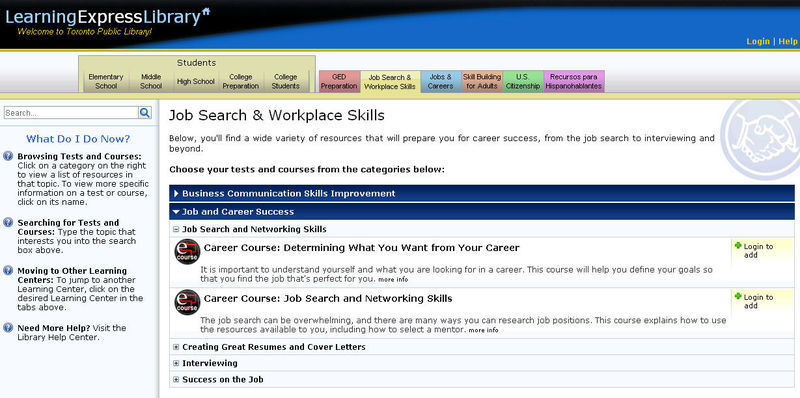Expand the Success on the Job subsection
This screenshot has width=800, height=398.
(176, 380)
